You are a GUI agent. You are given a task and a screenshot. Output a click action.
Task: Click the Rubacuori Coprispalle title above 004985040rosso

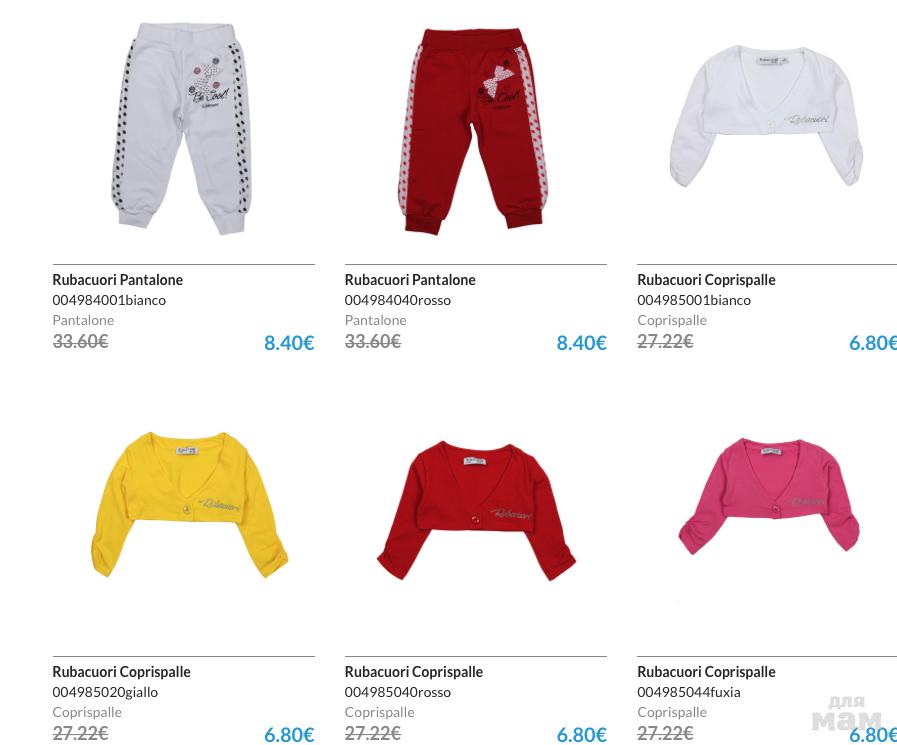[414, 672]
